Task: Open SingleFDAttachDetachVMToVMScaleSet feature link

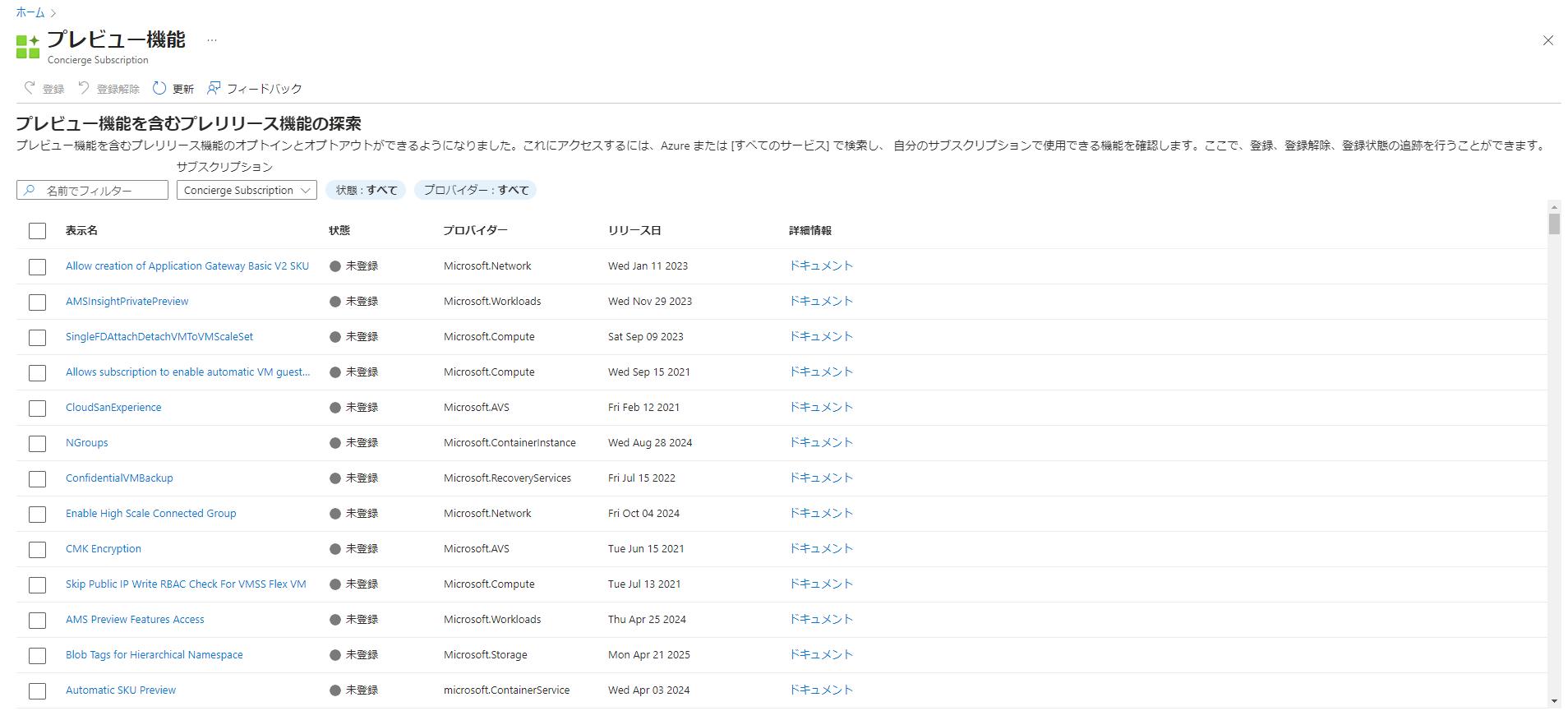Action: coord(159,337)
